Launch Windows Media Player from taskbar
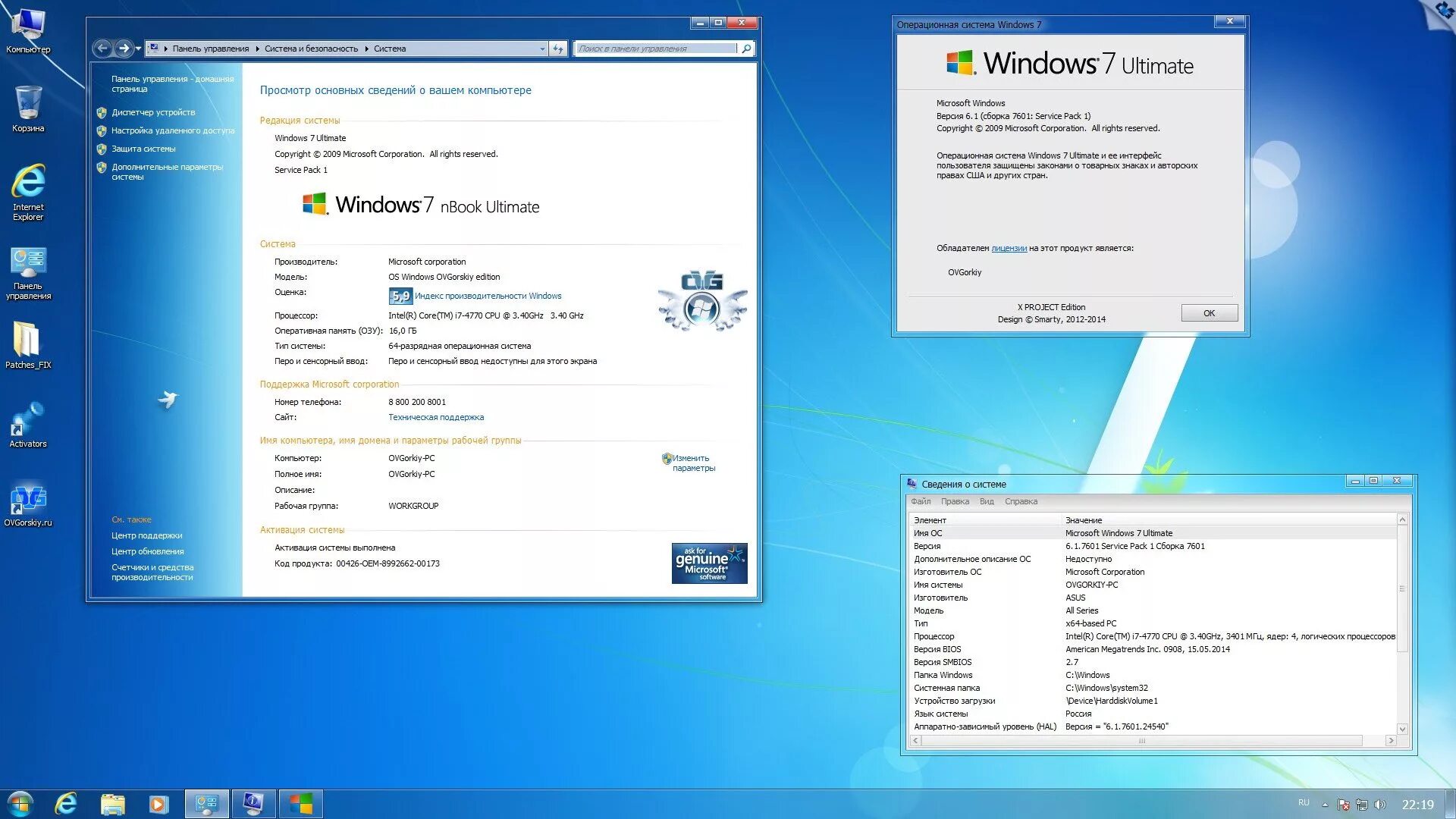 click(x=158, y=804)
